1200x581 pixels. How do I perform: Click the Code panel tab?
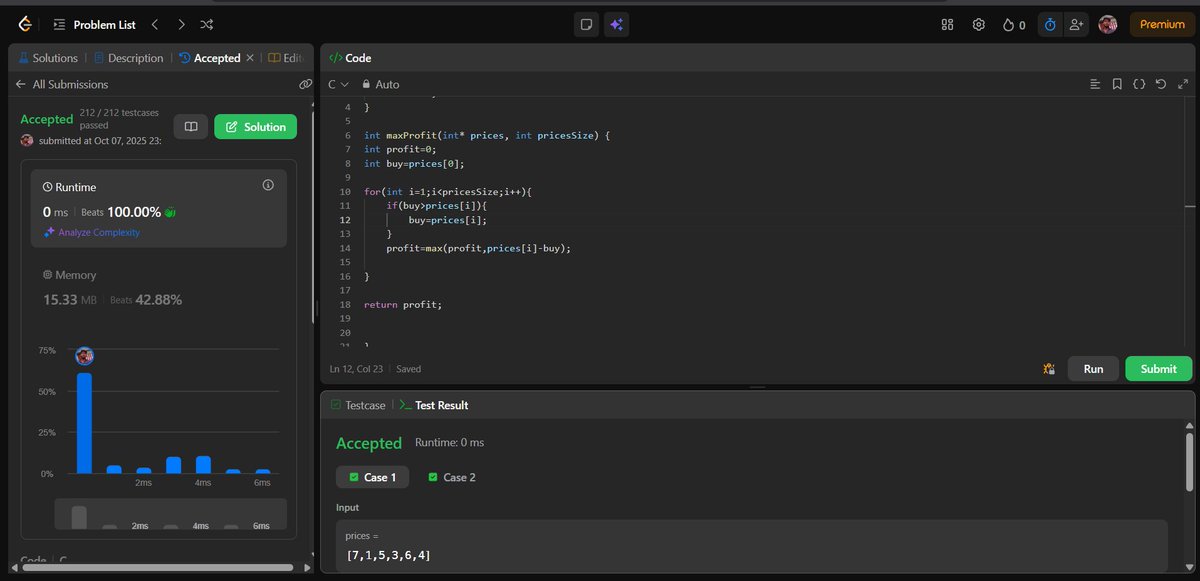tap(351, 58)
